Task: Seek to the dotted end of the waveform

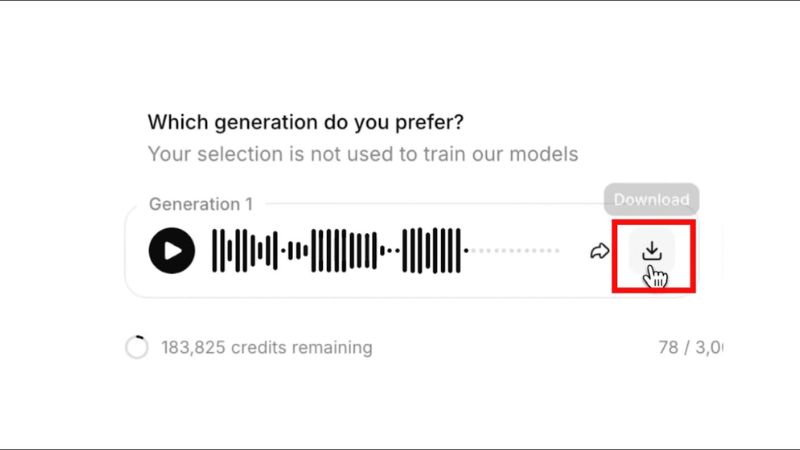Action: (x=515, y=251)
